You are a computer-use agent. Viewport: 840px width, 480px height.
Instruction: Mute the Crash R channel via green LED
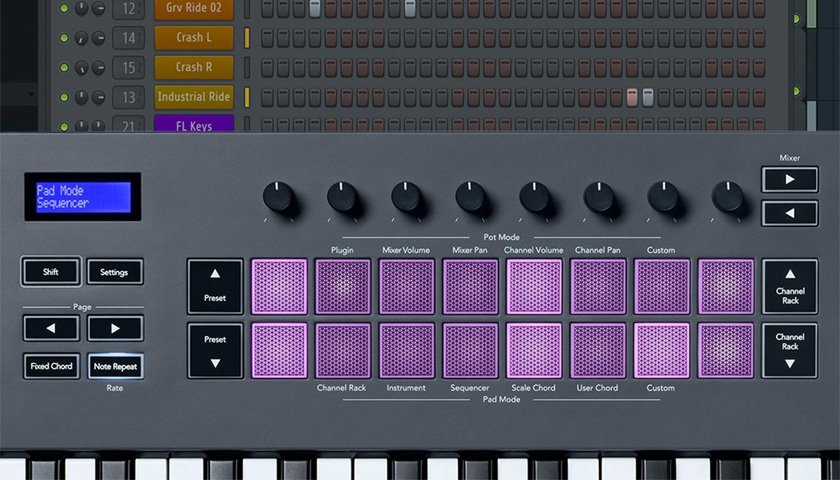point(64,68)
